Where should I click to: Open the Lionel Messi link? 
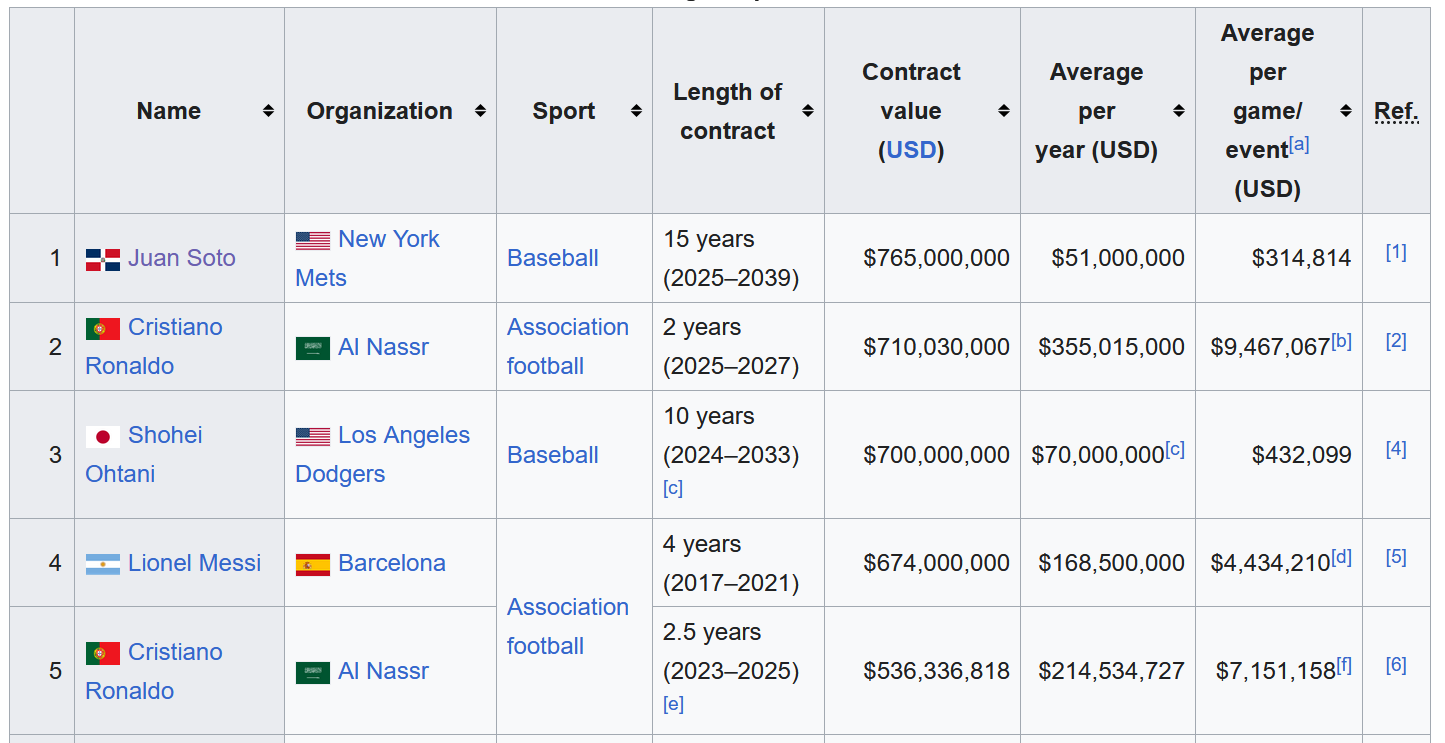(x=194, y=563)
